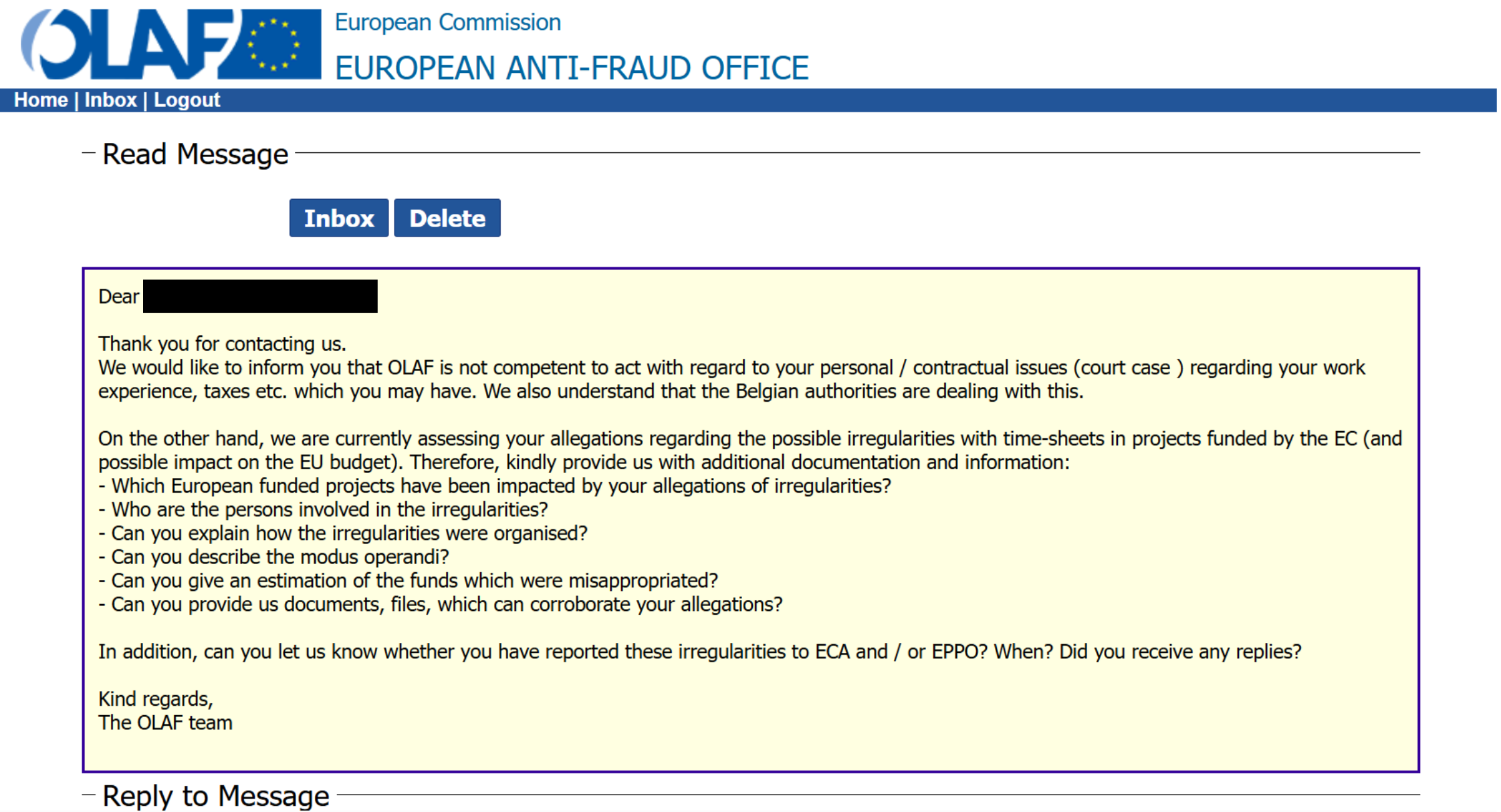Click the OLAF logo
This screenshot has width=1501, height=812.
click(x=170, y=44)
